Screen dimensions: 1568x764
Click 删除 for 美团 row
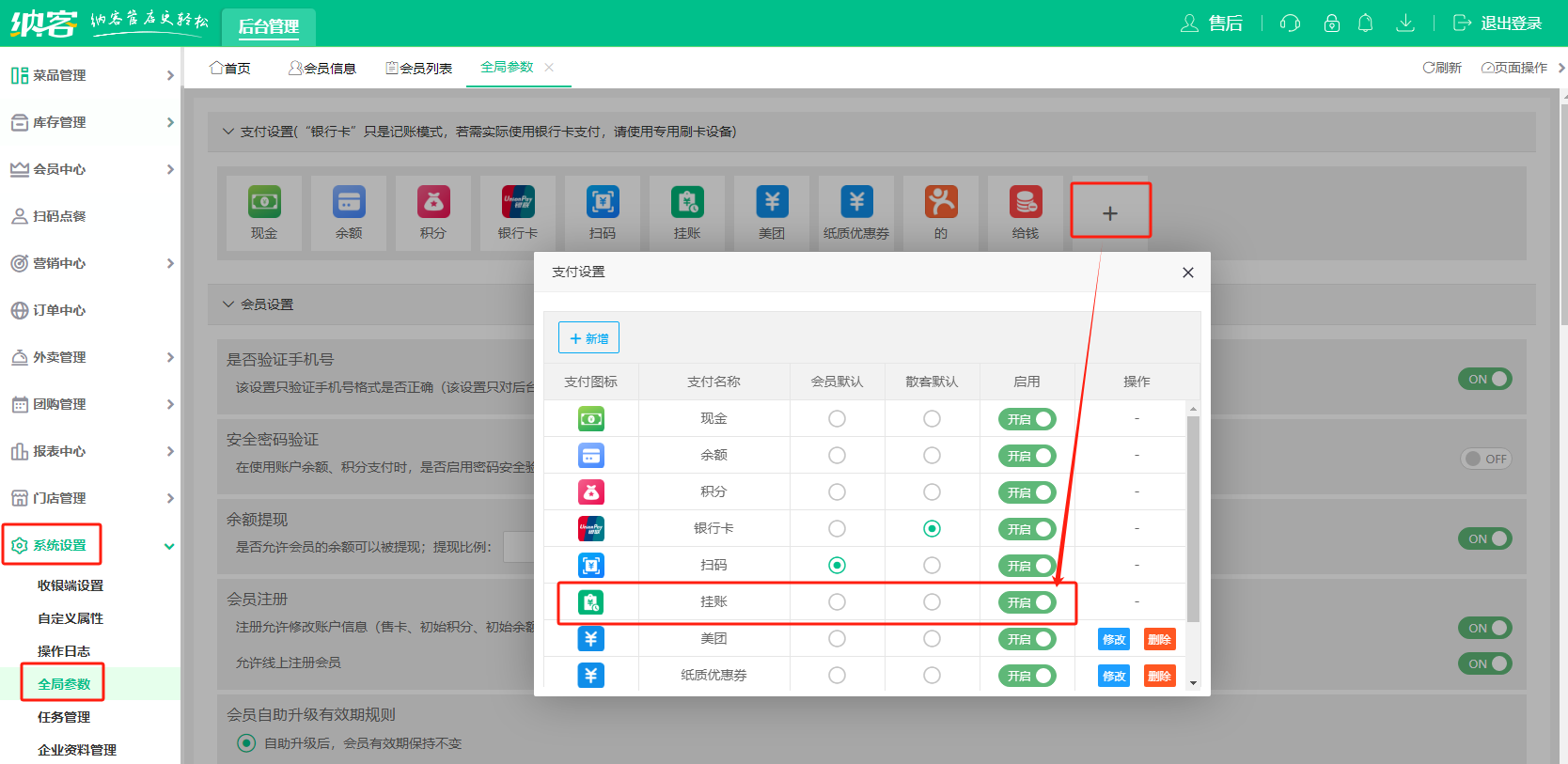(1160, 639)
